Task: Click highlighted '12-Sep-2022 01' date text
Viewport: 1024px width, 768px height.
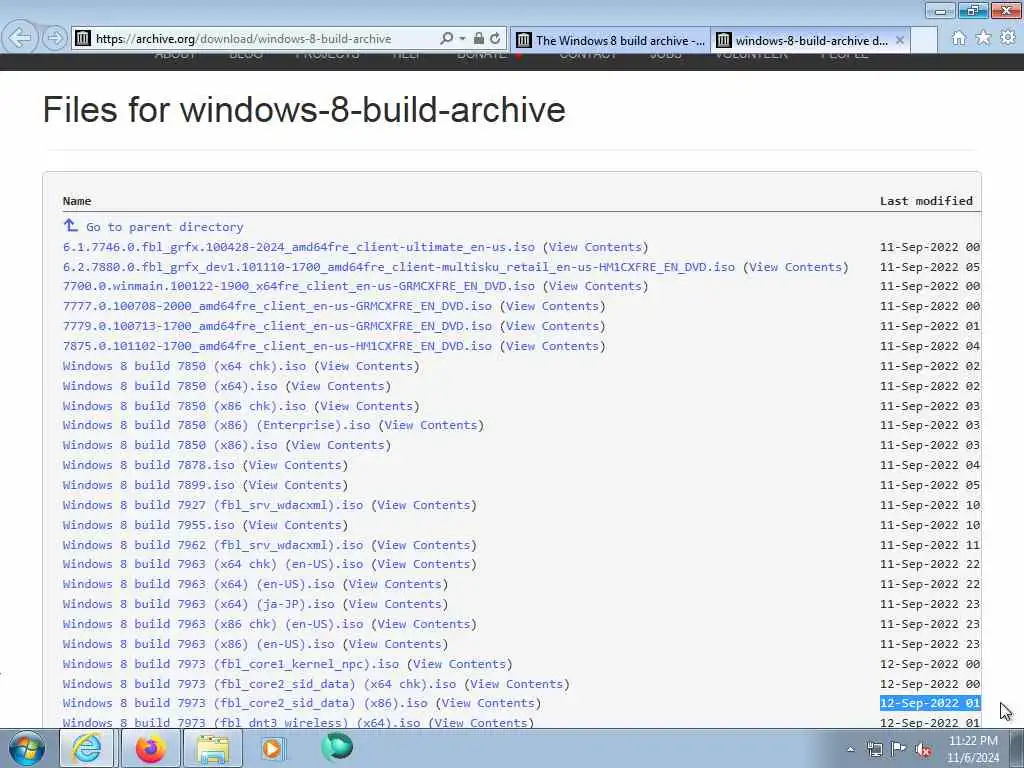Action: click(x=930, y=703)
